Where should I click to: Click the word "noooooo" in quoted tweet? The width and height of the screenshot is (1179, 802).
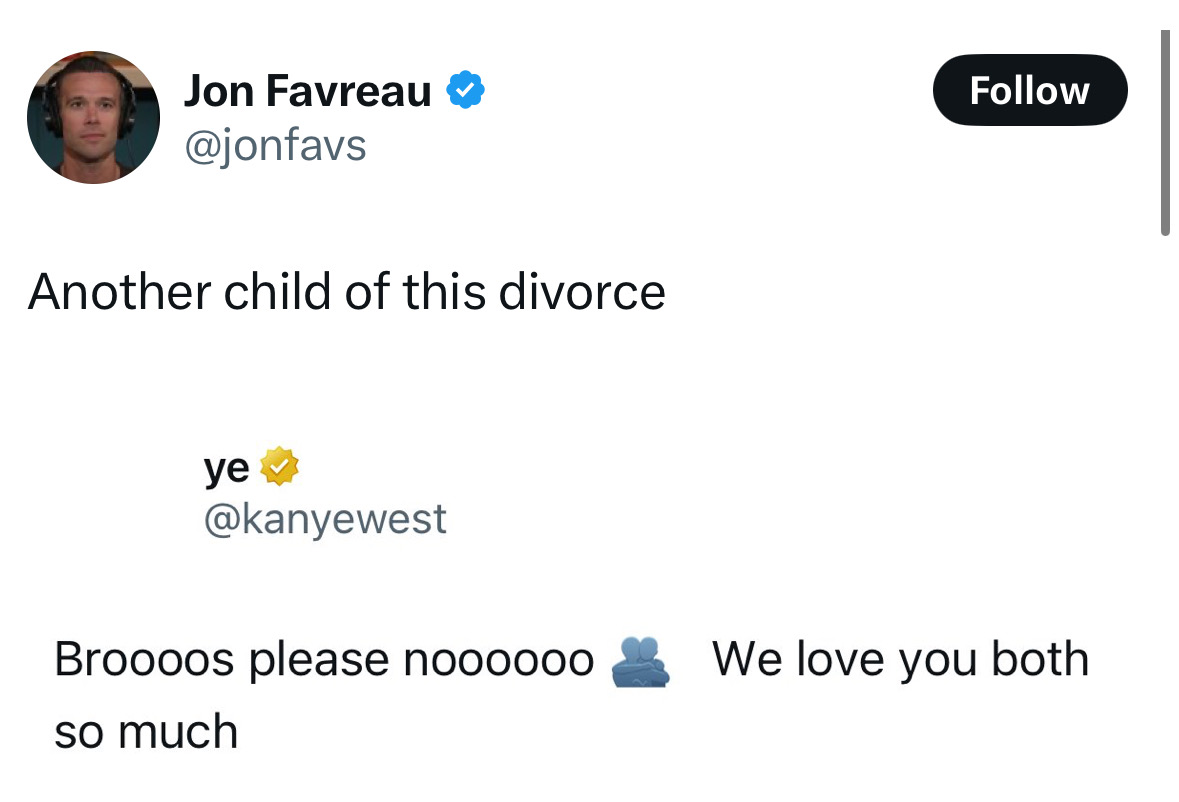[x=499, y=661]
